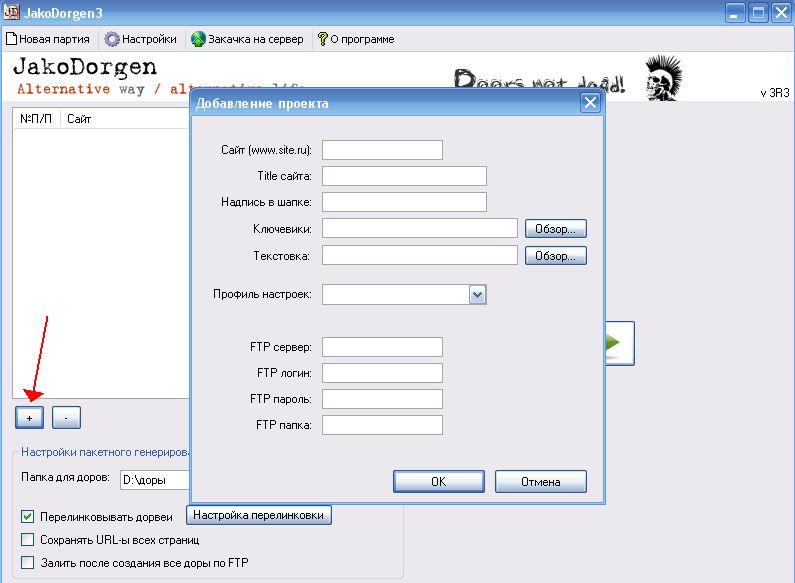Enable Сохранять URL-ы всех страниц checkbox
The height and width of the screenshot is (583, 795).
tap(27, 539)
